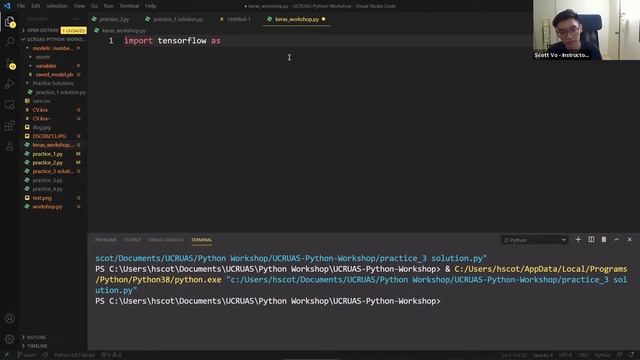Open the Go menu
Viewport: 640px width, 360px height.
[x=94, y=6]
